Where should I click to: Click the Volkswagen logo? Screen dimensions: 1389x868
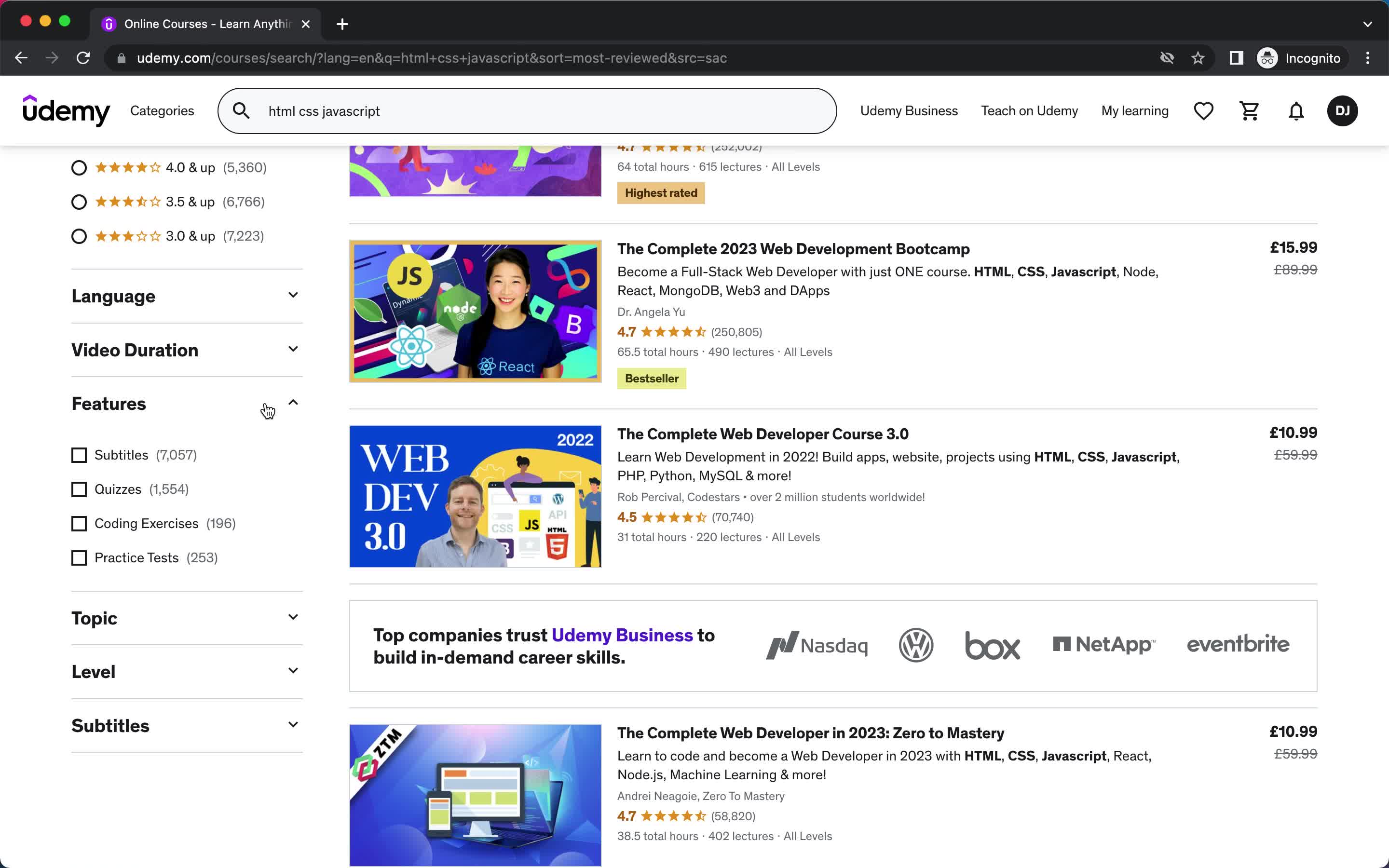pos(915,645)
